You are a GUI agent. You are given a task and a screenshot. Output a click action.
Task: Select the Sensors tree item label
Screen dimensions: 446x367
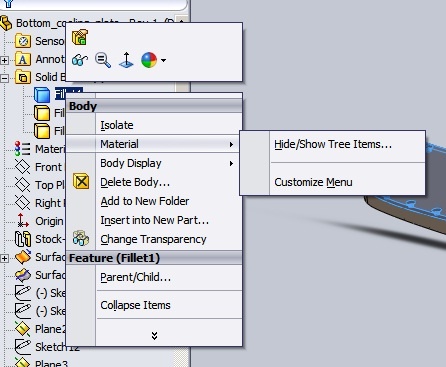click(x=50, y=41)
